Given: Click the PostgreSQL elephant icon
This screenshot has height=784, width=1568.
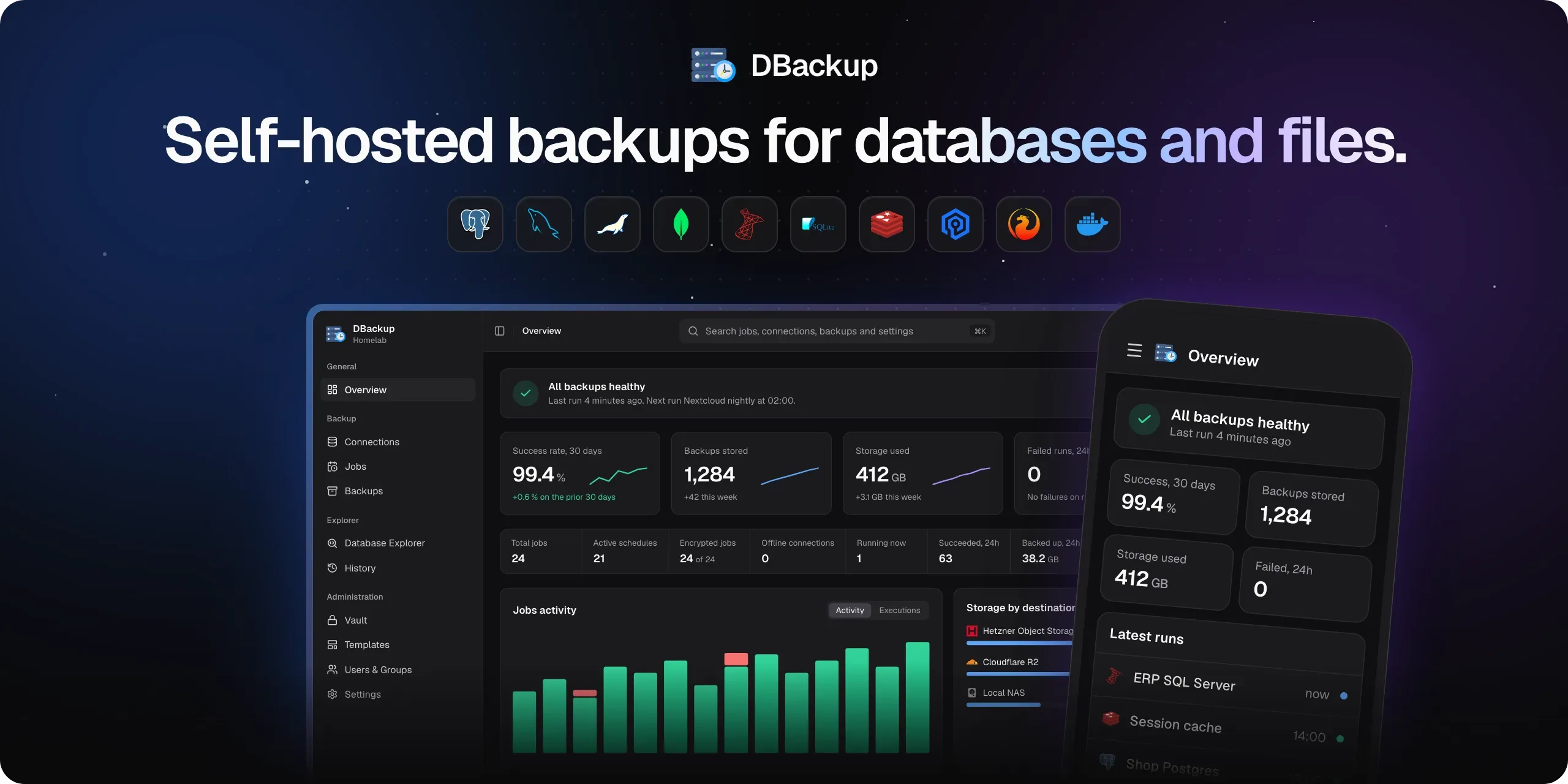Looking at the screenshot, I should pos(475,224).
